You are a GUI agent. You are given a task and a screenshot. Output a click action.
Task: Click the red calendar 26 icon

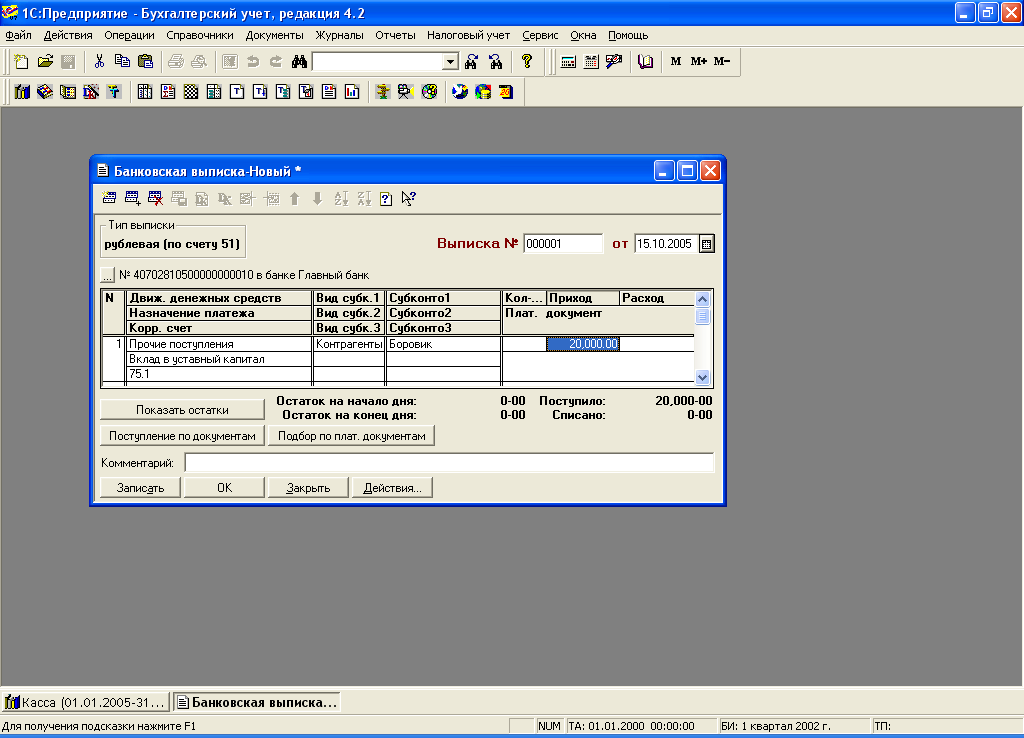coord(506,92)
